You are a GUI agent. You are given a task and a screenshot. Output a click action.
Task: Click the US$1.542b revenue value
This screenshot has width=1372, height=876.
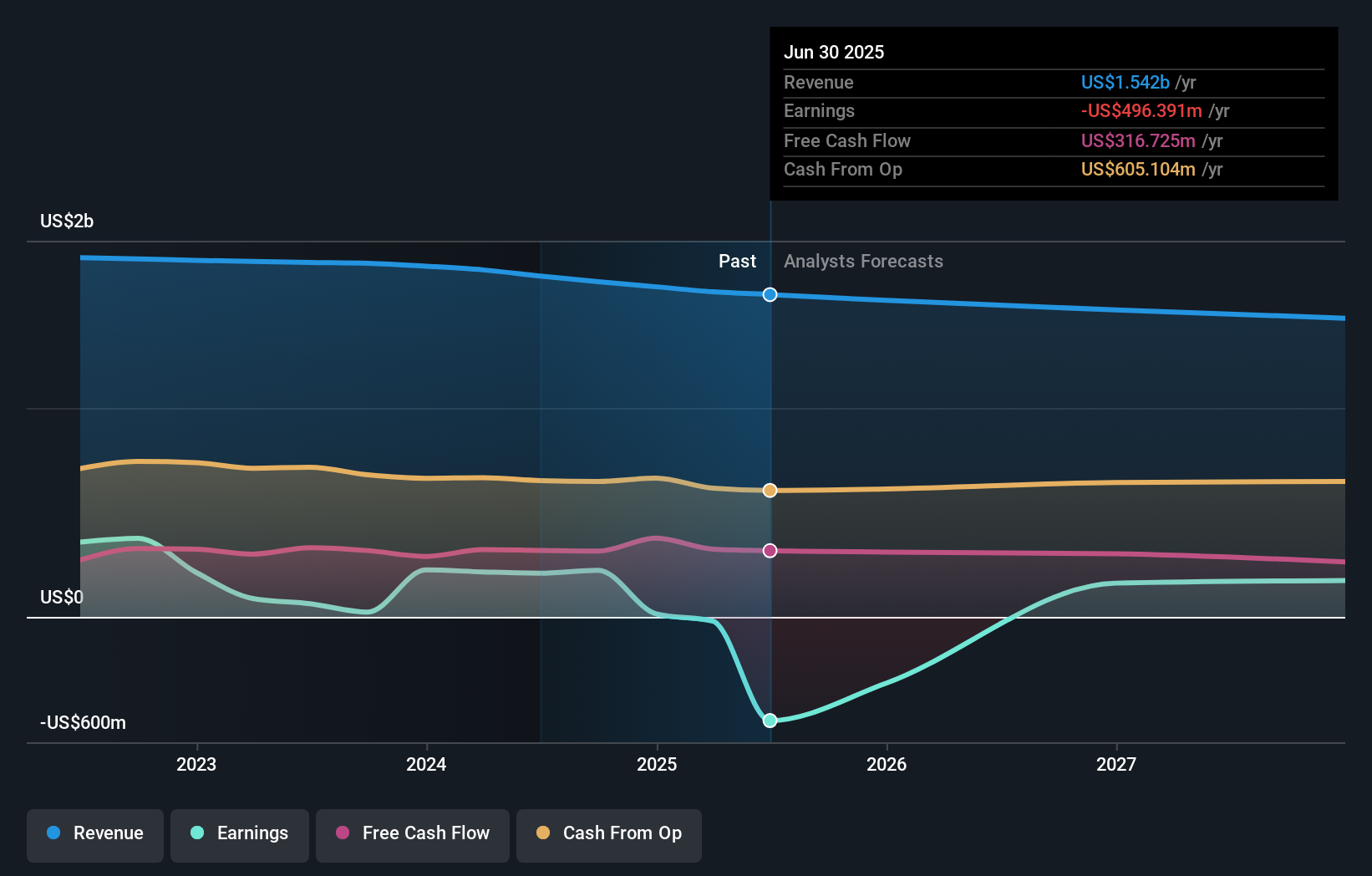click(x=1126, y=83)
